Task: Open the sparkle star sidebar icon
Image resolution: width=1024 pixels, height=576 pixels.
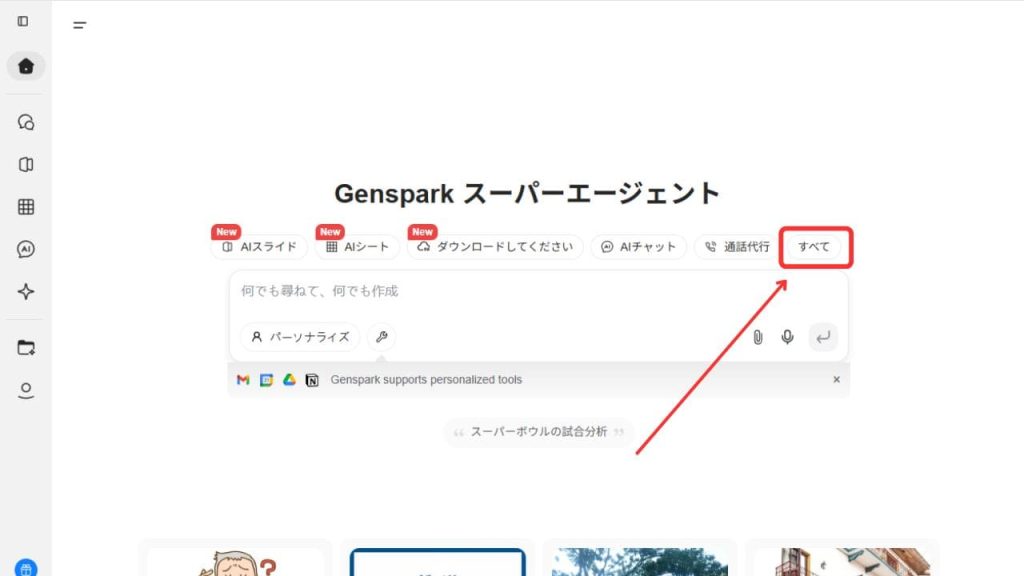Action: click(x=26, y=291)
